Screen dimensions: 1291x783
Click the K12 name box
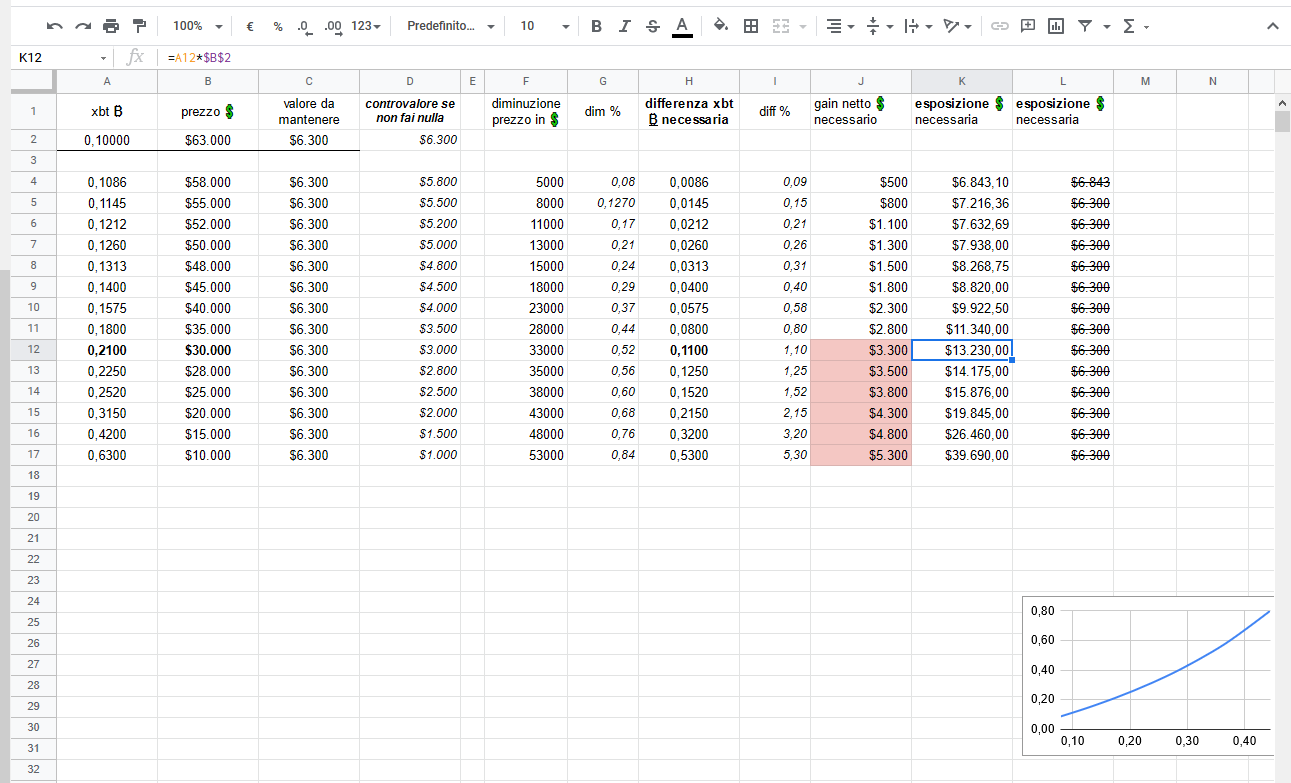55,58
